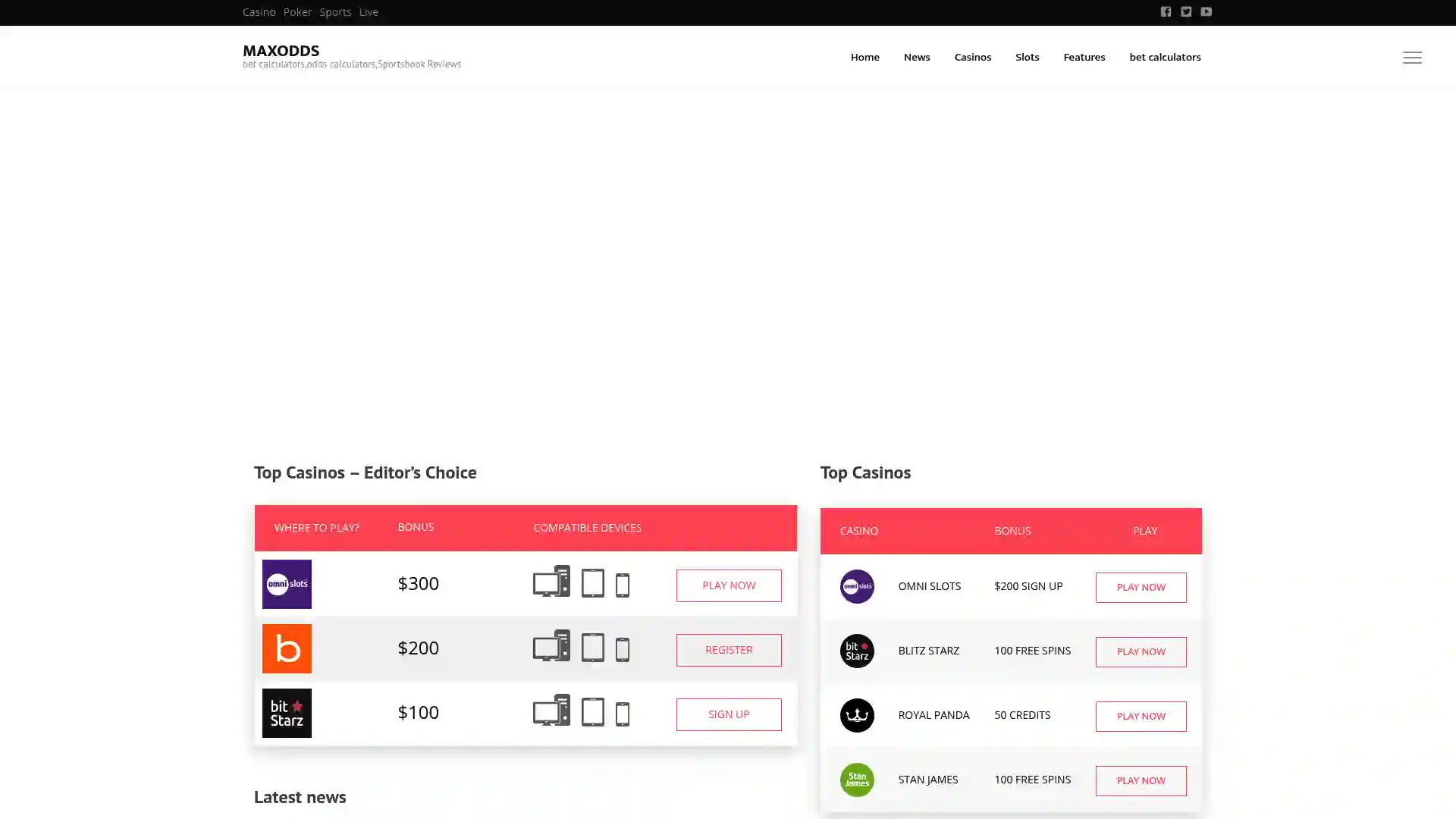Click the 'WHERE TO PLAY?' column header
This screenshot has width=1456, height=819.
click(x=316, y=528)
